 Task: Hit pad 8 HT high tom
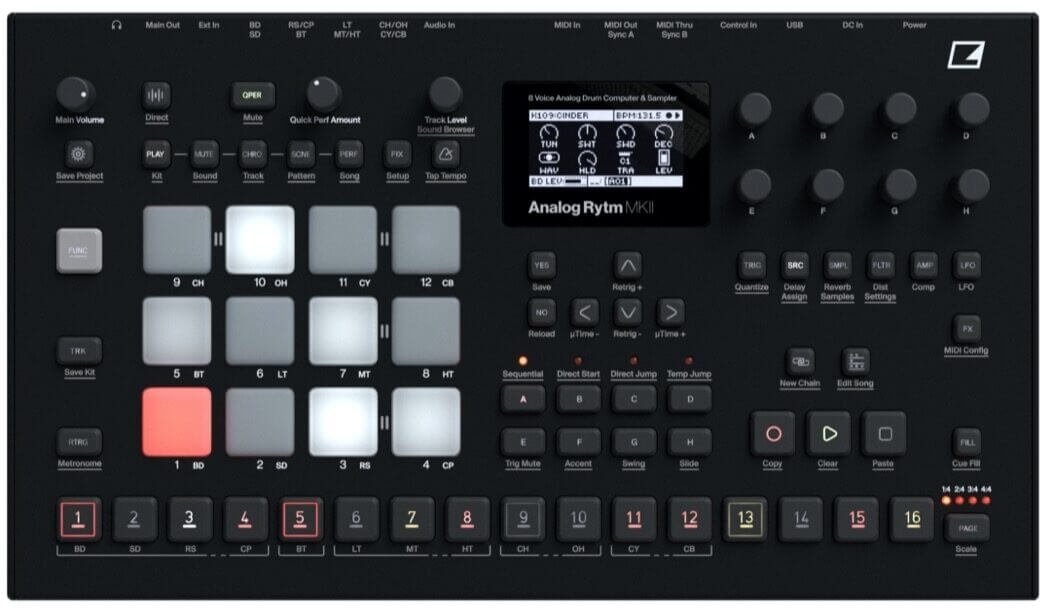click(x=426, y=331)
